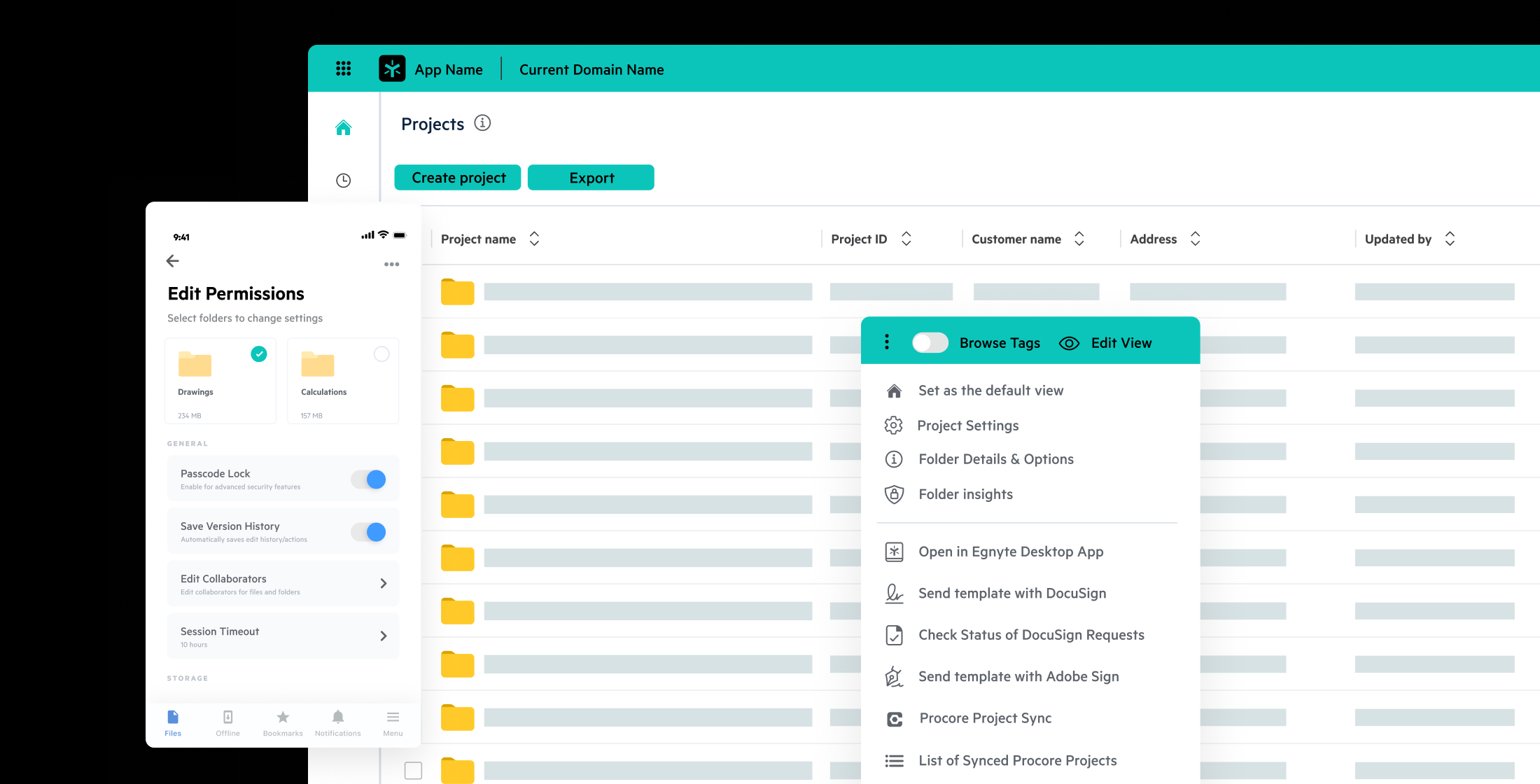Screen dimensions: 1540x784
Task: Select Folder Details & Options
Action: [995, 459]
